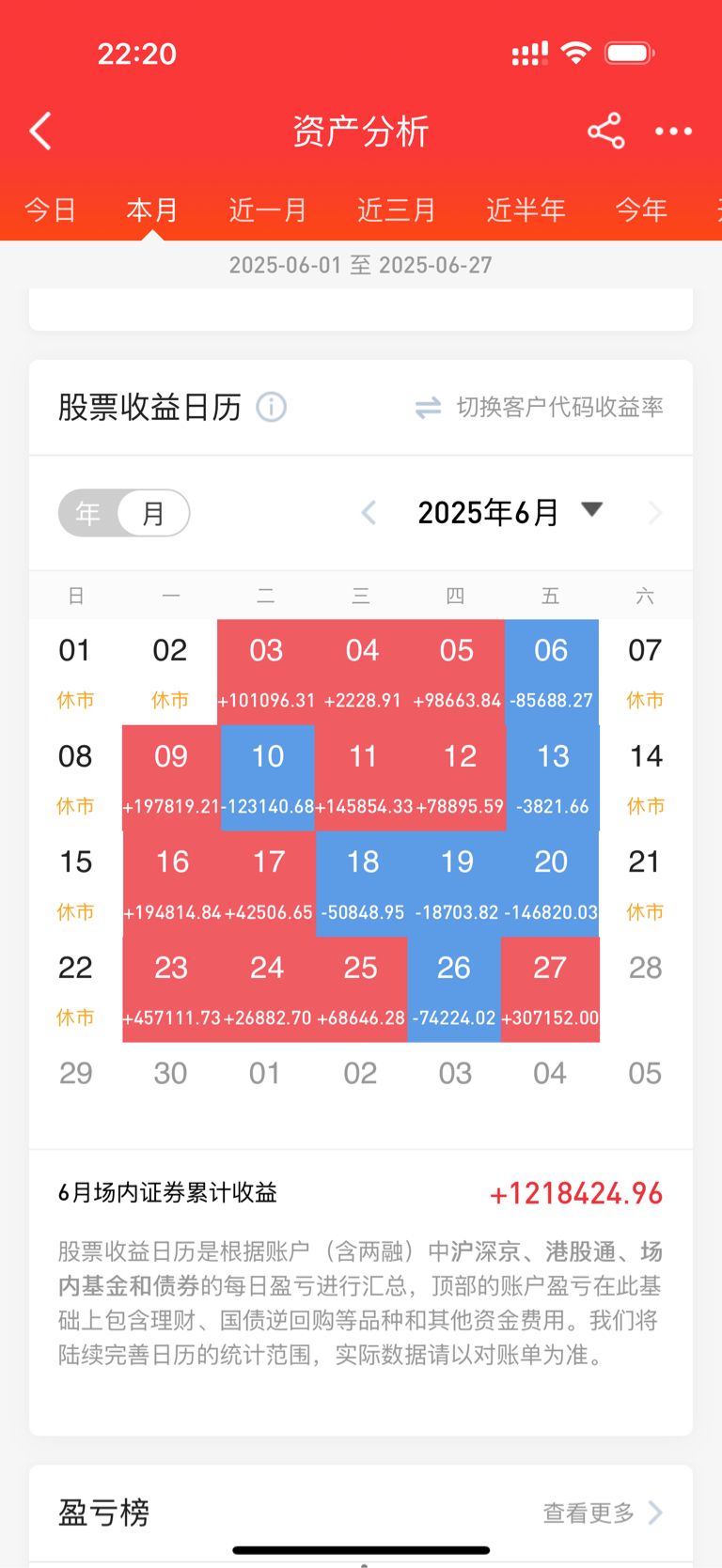The image size is (722, 1568).
Task: Select June 23 cell showing +457111.73
Action: tap(171, 990)
